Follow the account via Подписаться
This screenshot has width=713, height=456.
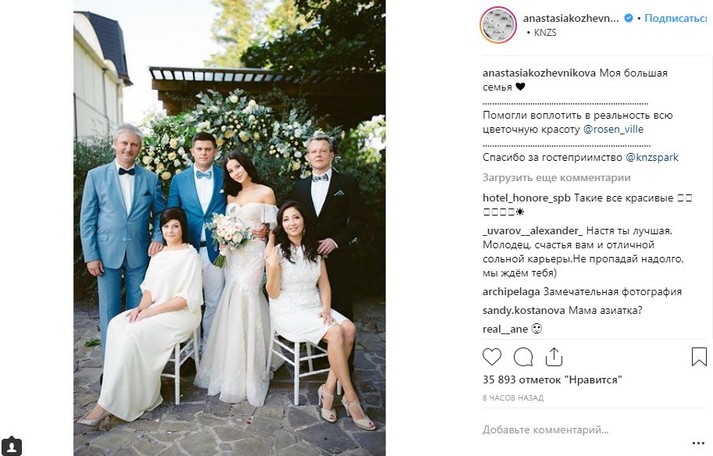[676, 18]
